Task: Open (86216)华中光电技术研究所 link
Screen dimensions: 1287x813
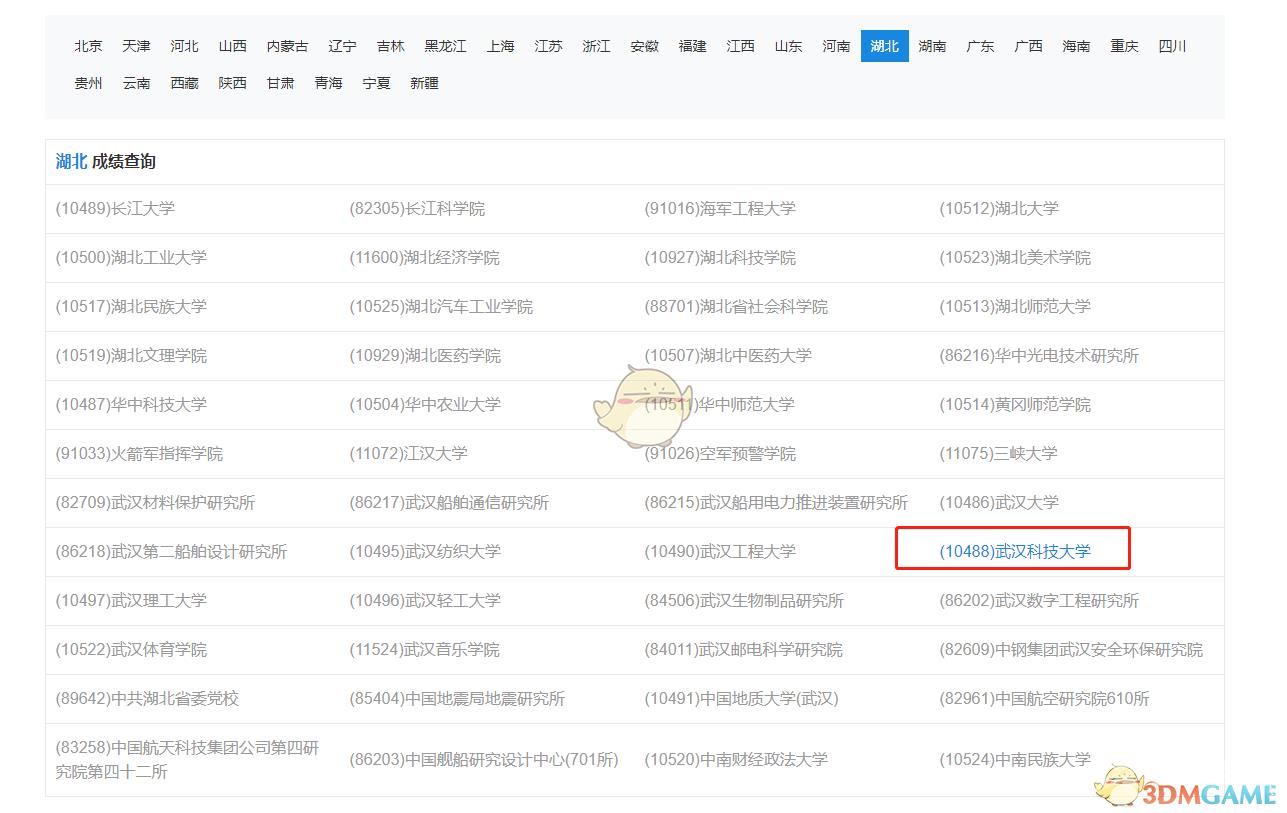Action: coord(1039,356)
